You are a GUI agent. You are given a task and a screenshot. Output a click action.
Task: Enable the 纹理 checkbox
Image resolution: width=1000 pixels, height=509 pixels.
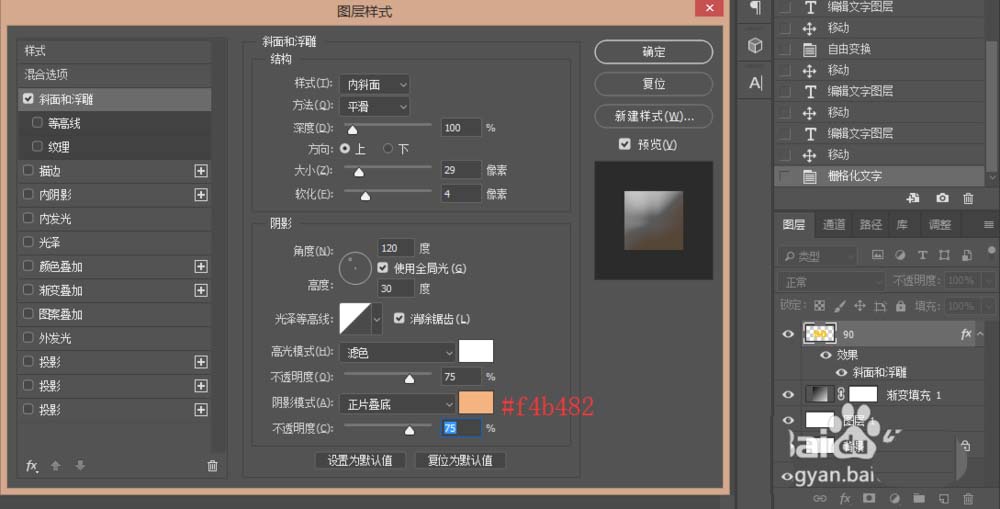click(x=37, y=146)
